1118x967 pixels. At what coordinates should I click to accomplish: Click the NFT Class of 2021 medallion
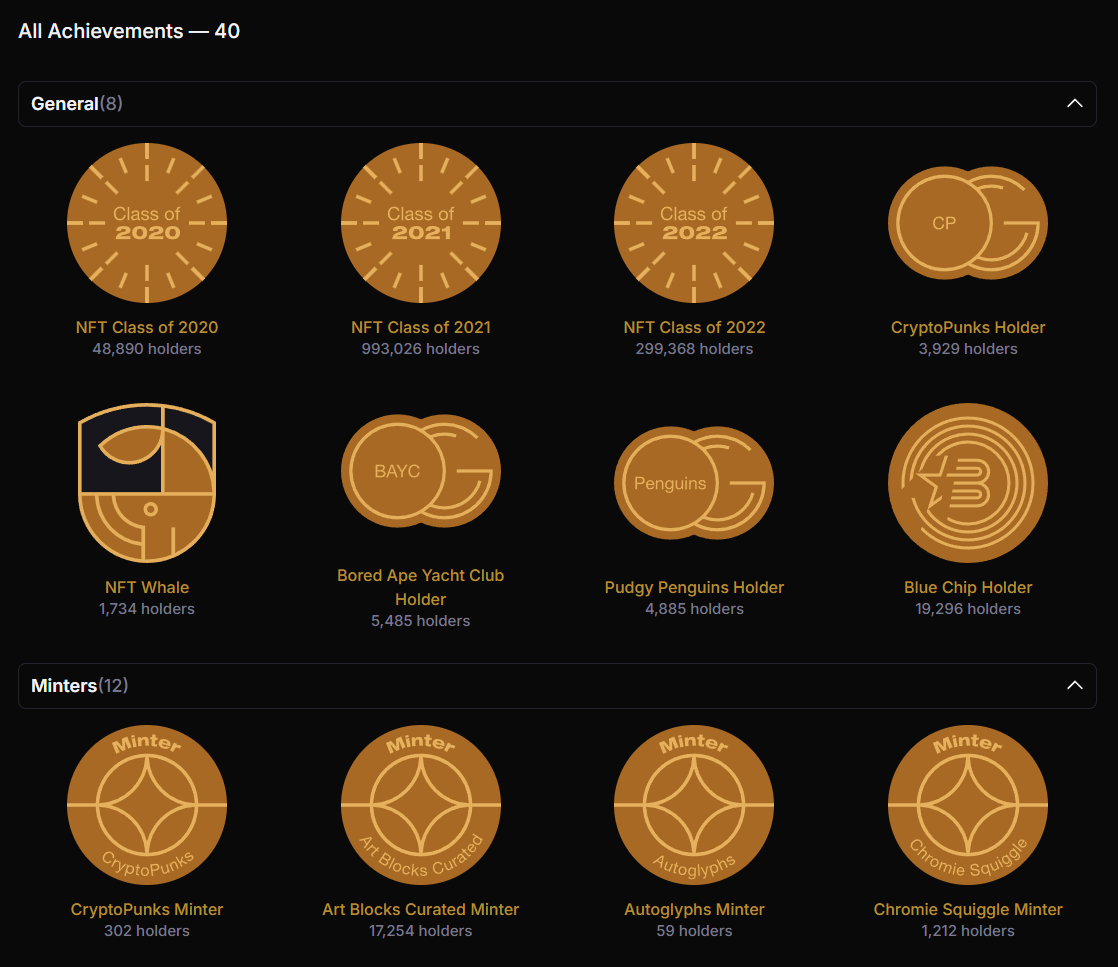coord(420,222)
